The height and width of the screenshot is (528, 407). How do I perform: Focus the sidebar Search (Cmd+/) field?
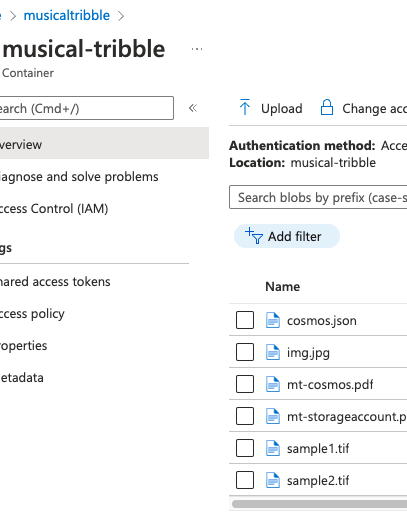[x=87, y=108]
